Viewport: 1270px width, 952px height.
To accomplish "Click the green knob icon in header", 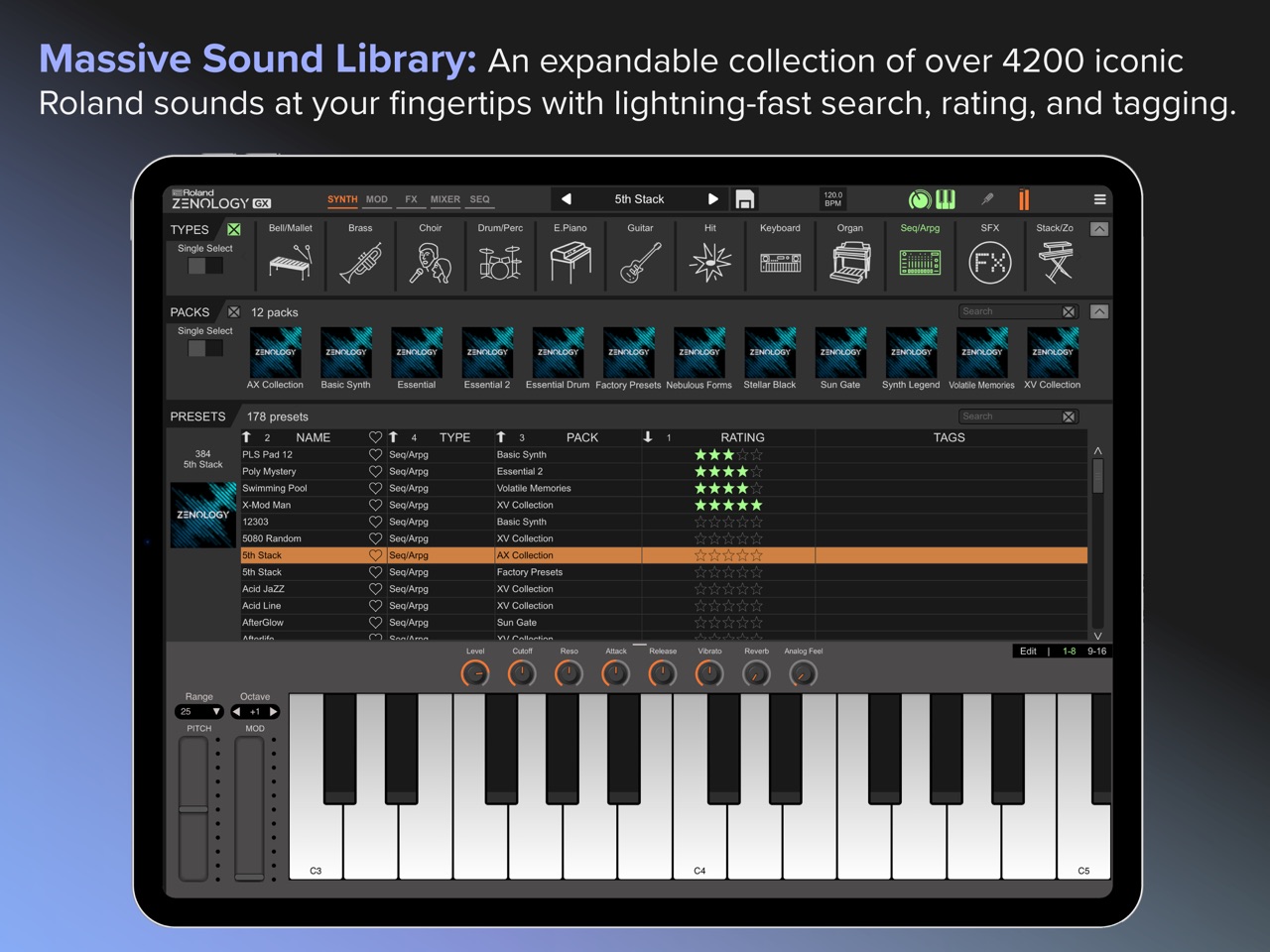I will click(x=920, y=200).
